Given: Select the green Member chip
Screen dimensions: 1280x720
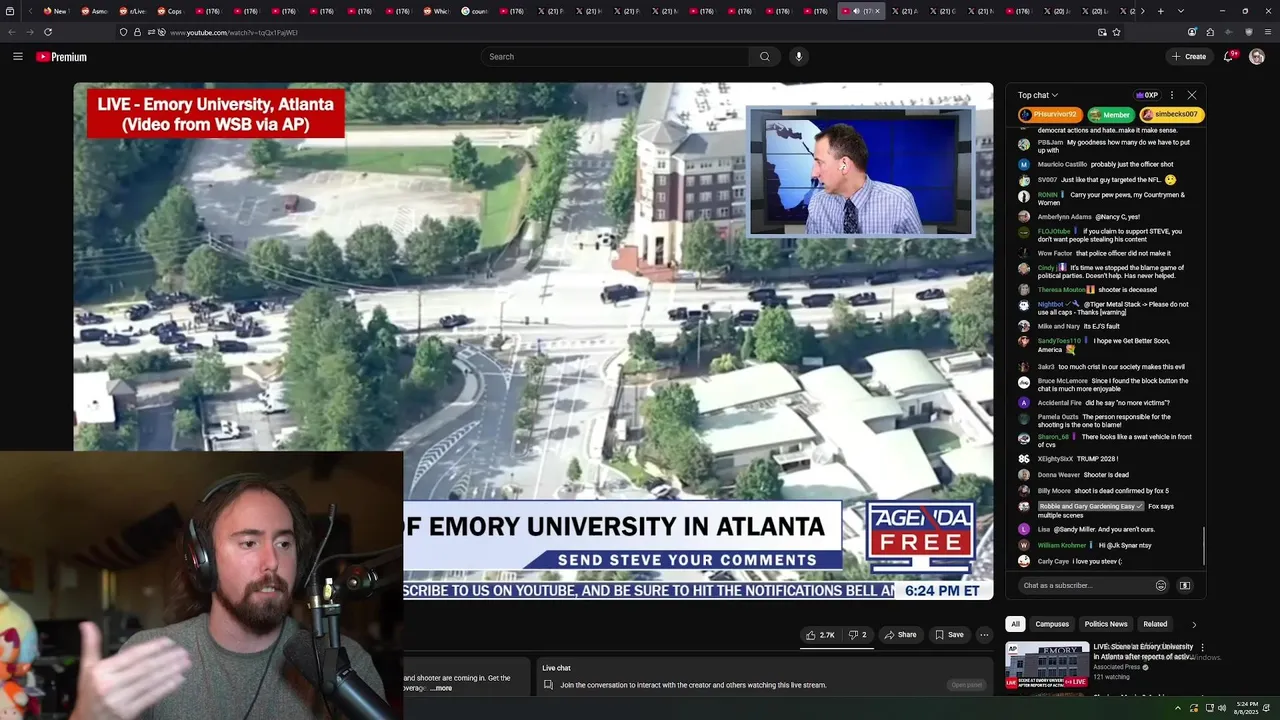Looking at the screenshot, I should [x=1111, y=115].
